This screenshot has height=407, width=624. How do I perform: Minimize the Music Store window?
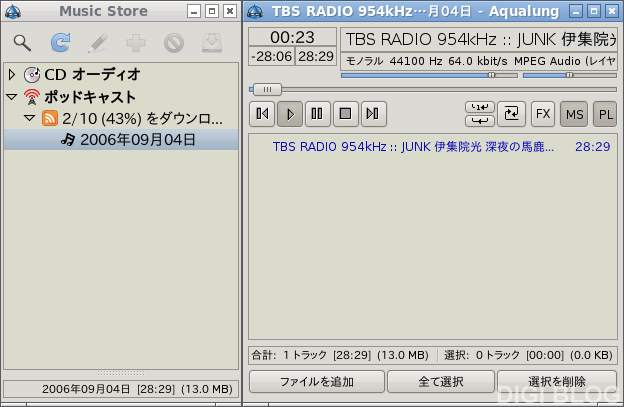tap(194, 11)
